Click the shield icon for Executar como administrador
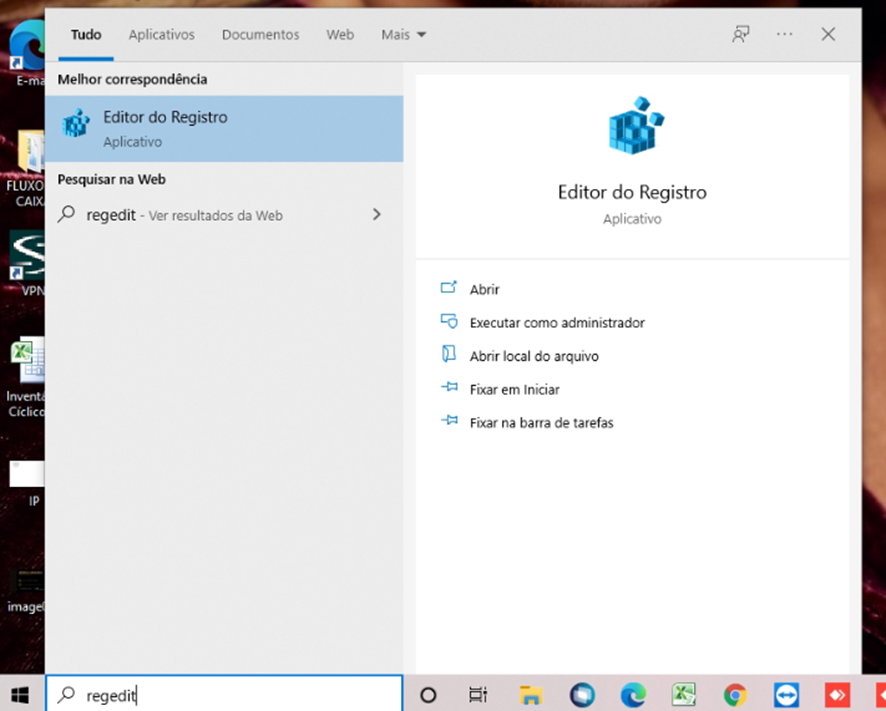Viewport: 886px width, 711px height. click(449, 322)
